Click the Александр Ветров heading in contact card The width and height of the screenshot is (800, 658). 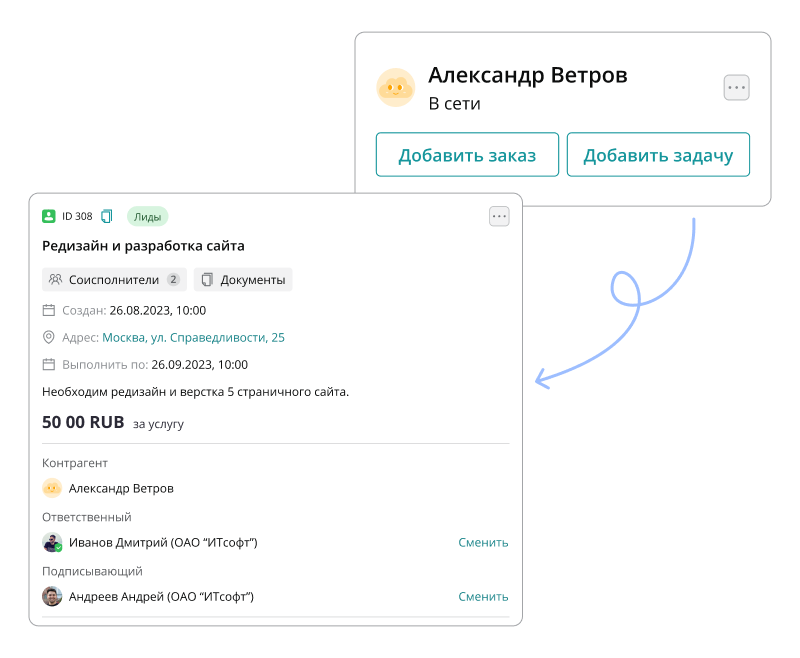point(528,75)
